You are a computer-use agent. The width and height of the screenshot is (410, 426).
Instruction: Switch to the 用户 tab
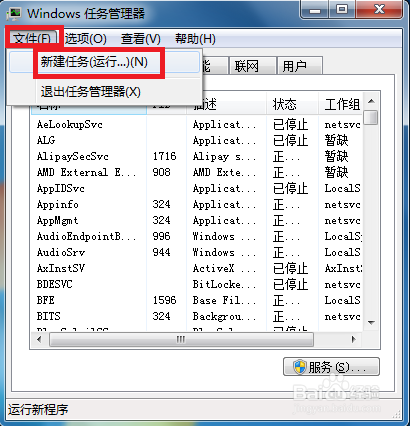click(300, 66)
